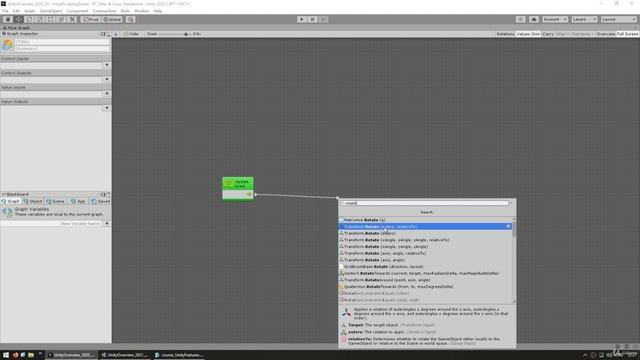Open the Component menu
Image resolution: width=640 pixels, height=360 pixels.
pyautogui.click(x=77, y=11)
